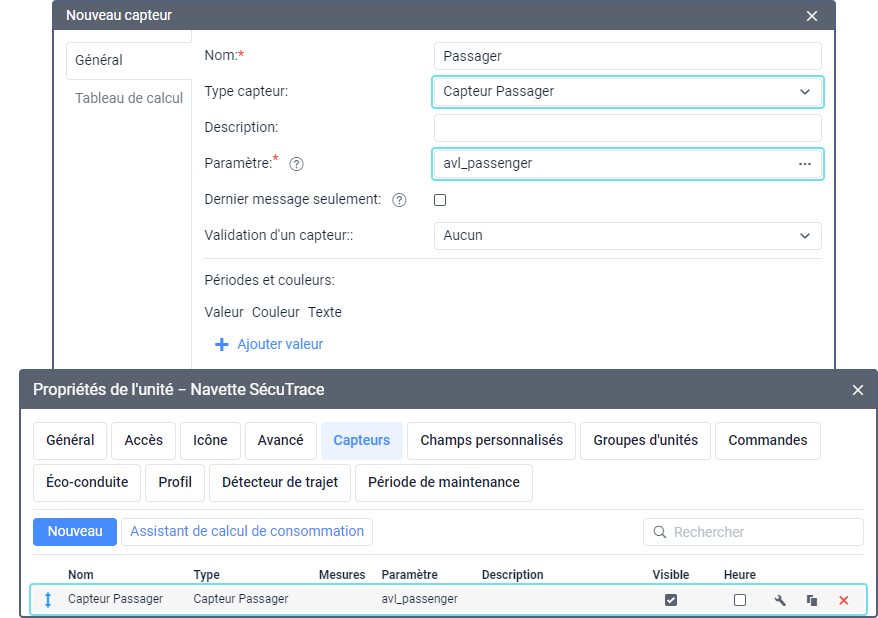The height and width of the screenshot is (618, 878).
Task: Open the Champs personnalisés tab
Action: (491, 440)
